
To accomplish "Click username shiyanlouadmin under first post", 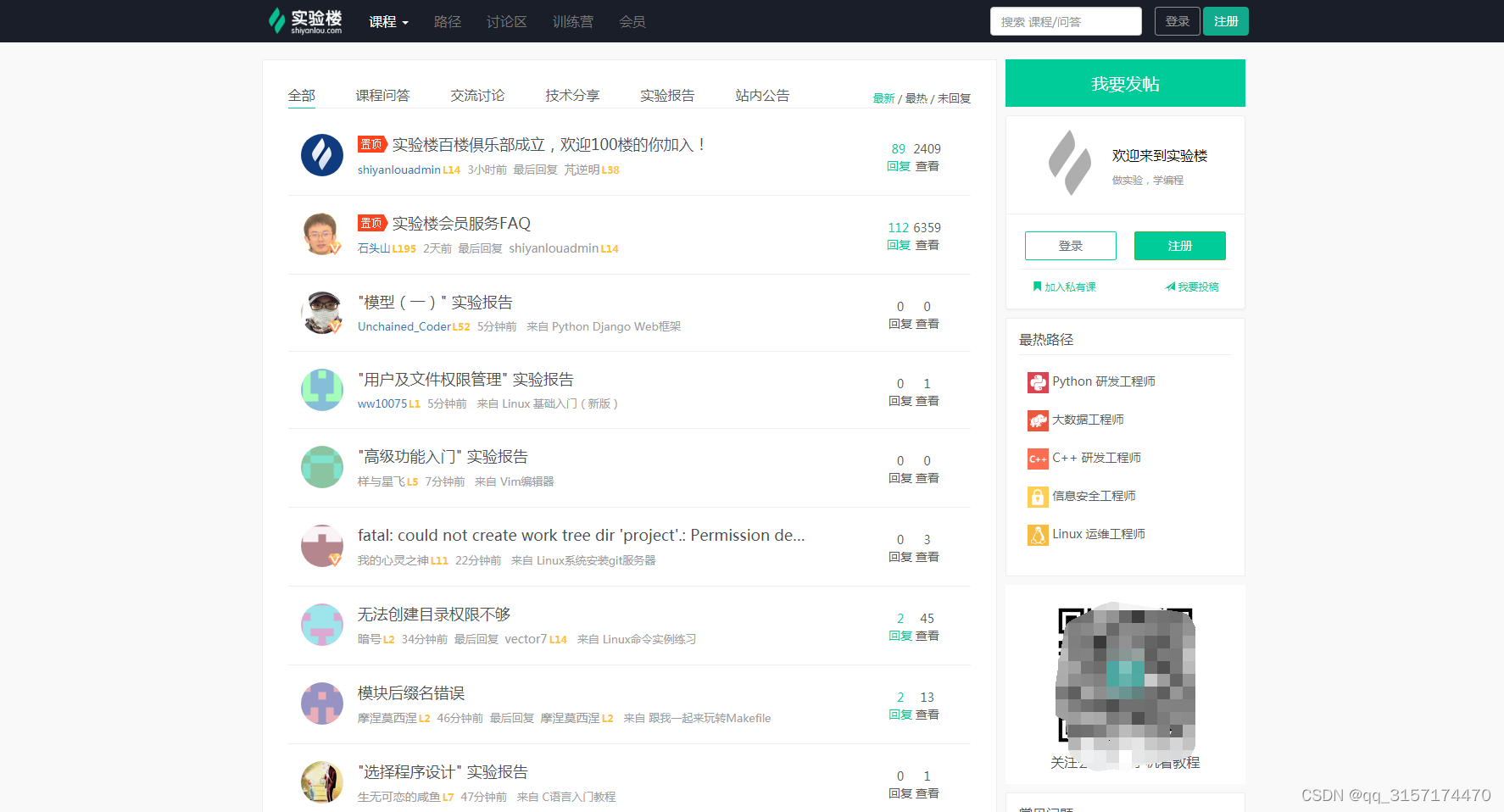I will pos(399,170).
